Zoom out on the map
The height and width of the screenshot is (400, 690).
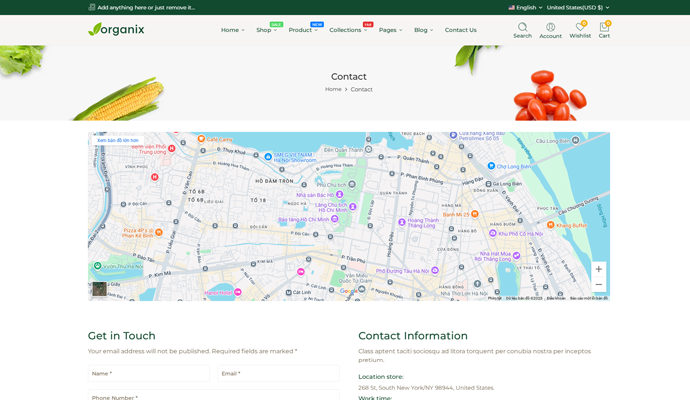598,285
